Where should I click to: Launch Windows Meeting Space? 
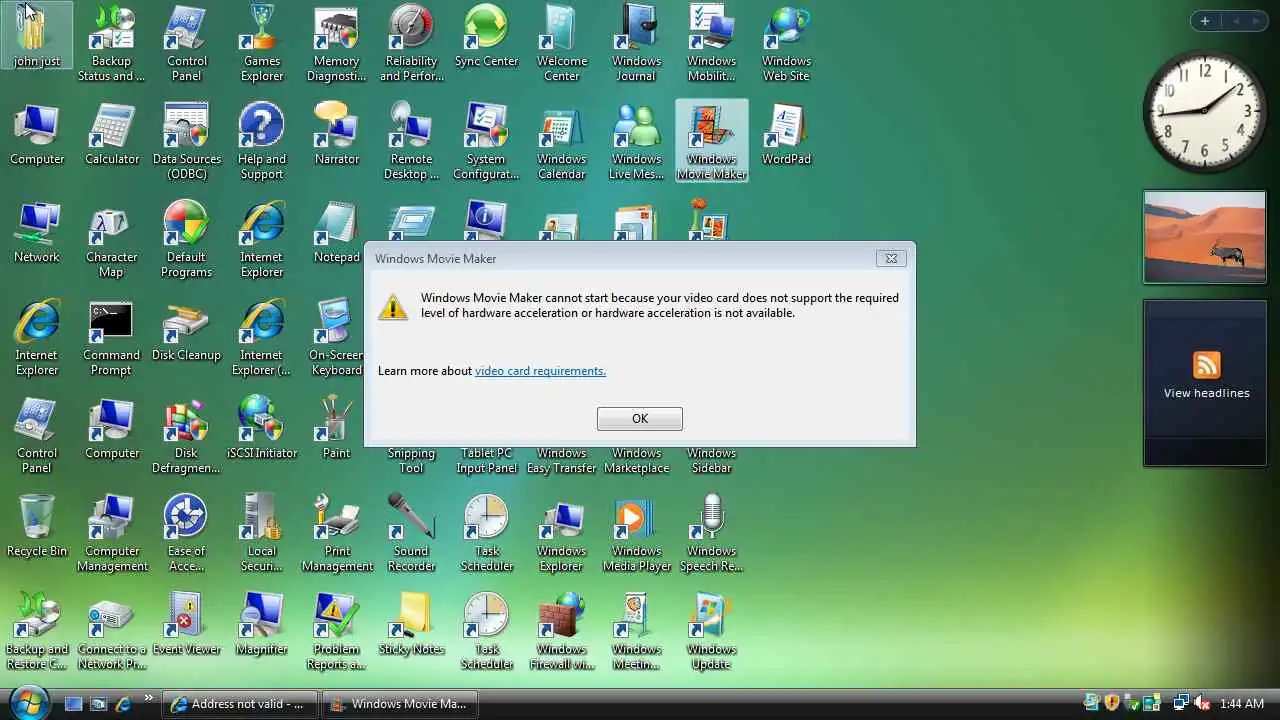[x=636, y=631]
